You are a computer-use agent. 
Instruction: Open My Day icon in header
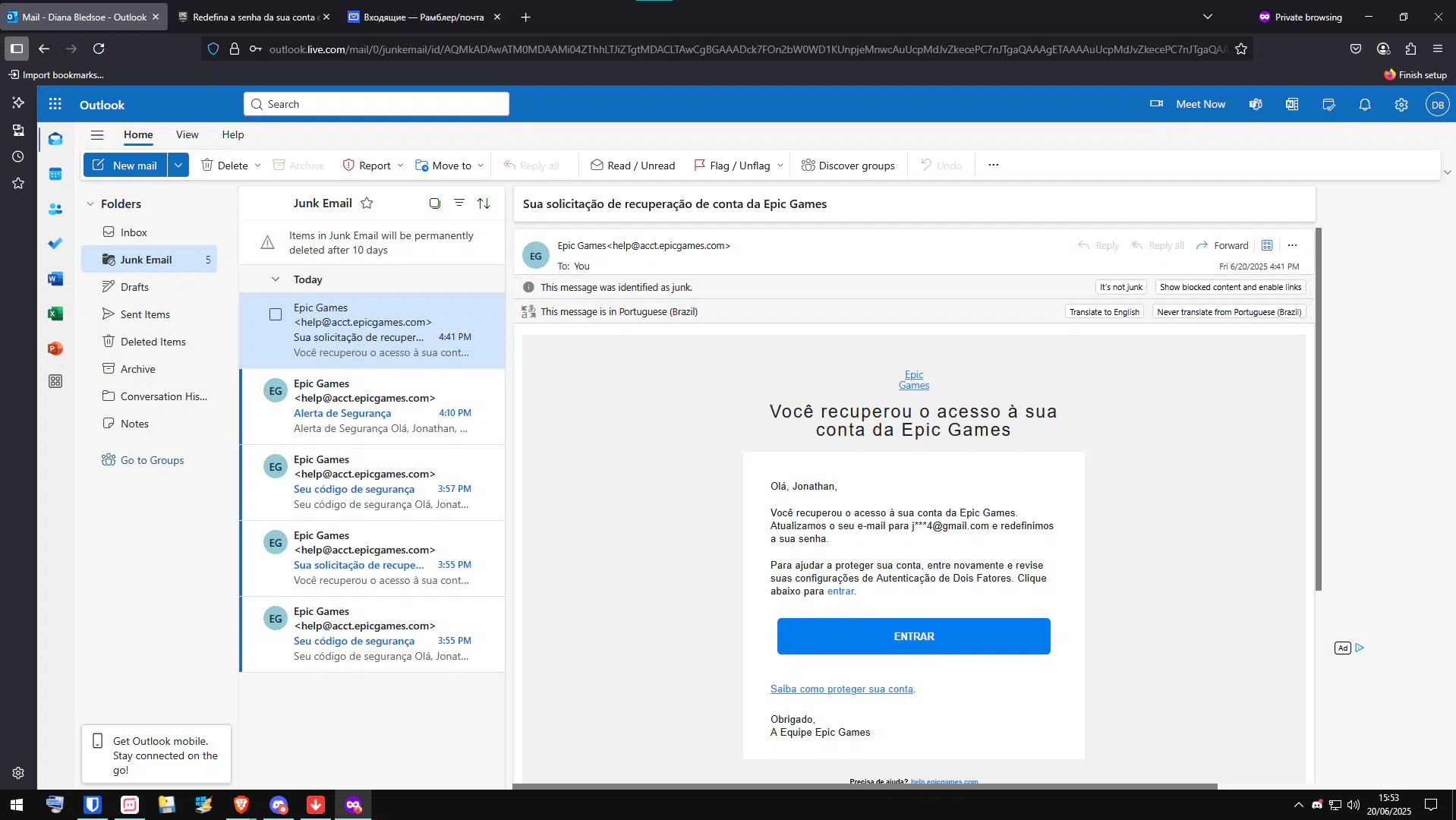[1328, 104]
